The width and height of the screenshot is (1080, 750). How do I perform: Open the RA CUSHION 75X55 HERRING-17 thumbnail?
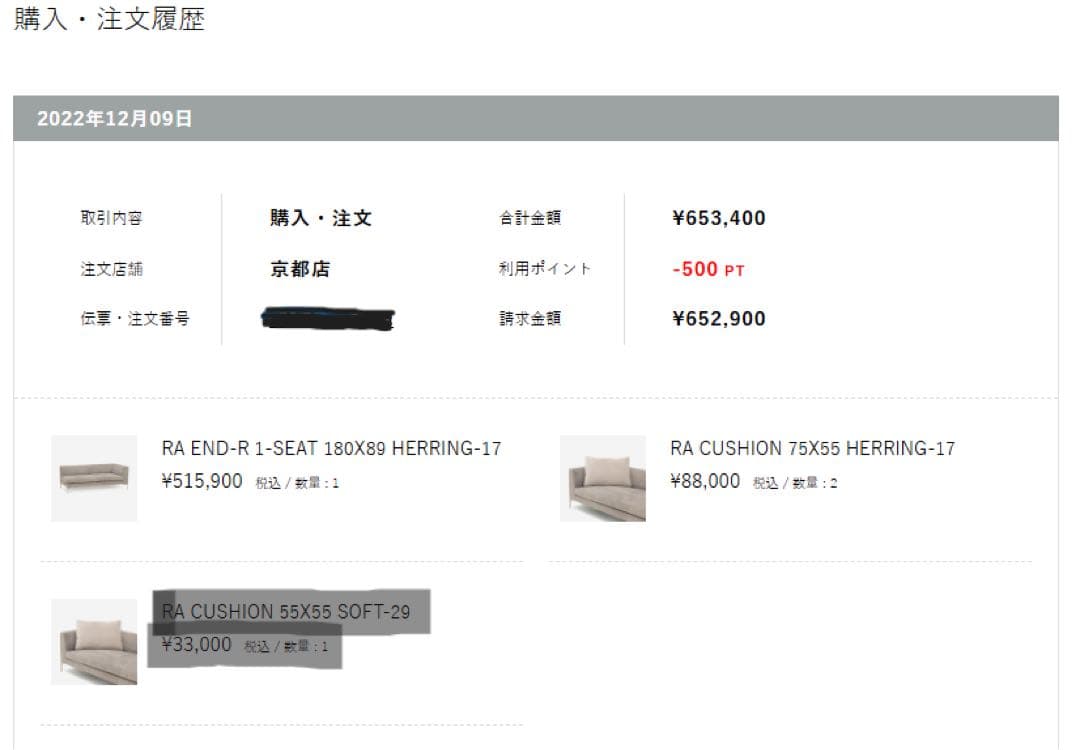pyautogui.click(x=603, y=478)
